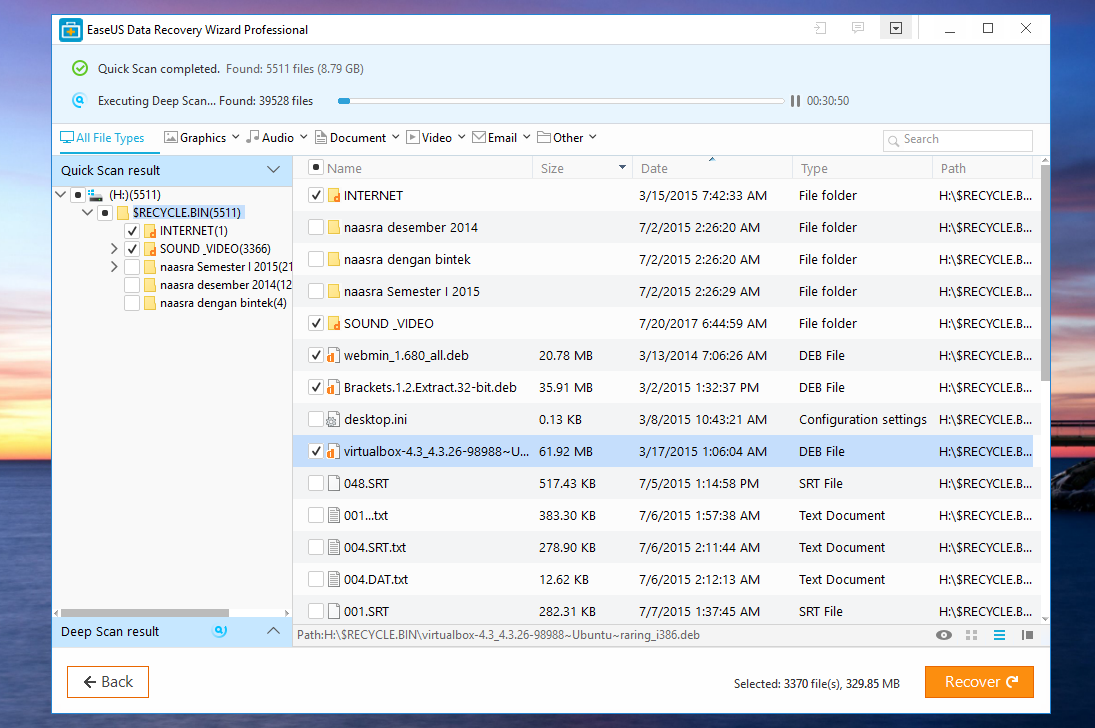This screenshot has height=728, width=1095.
Task: Filter by Audio file type
Action: pos(277,138)
